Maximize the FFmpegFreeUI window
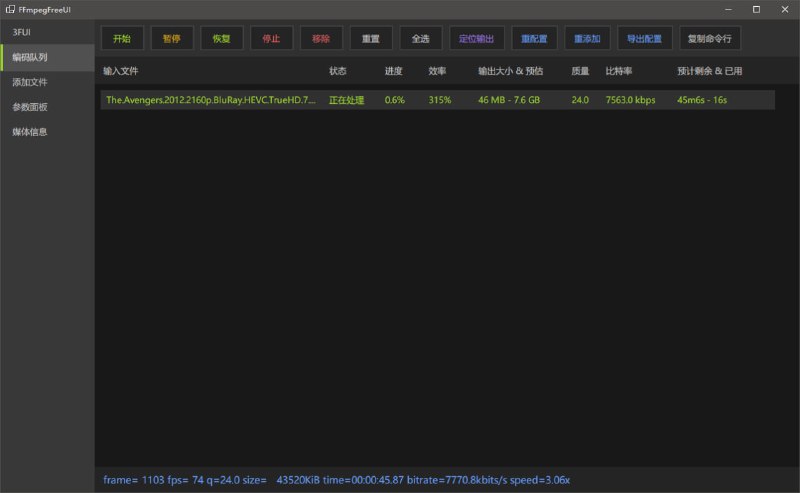 [756, 9]
